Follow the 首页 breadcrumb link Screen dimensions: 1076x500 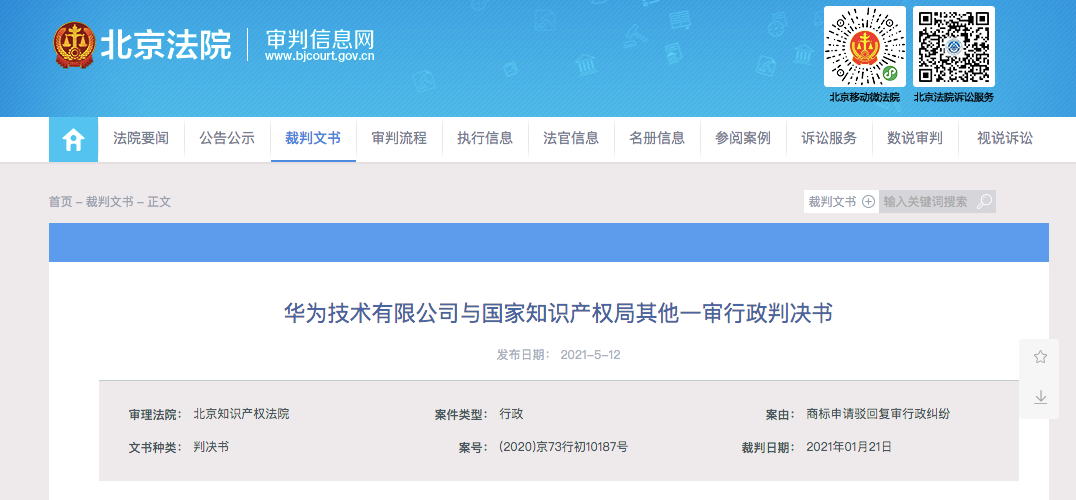tap(60, 202)
